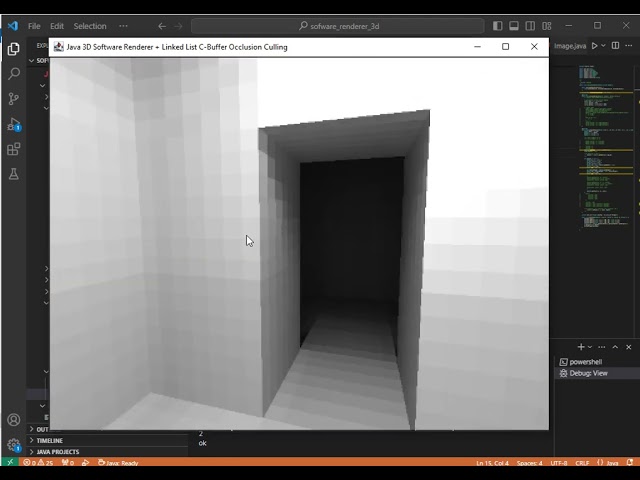Open the overflow menu after the Selection menu
Image resolution: width=640 pixels, height=480 pixels.
(x=123, y=26)
